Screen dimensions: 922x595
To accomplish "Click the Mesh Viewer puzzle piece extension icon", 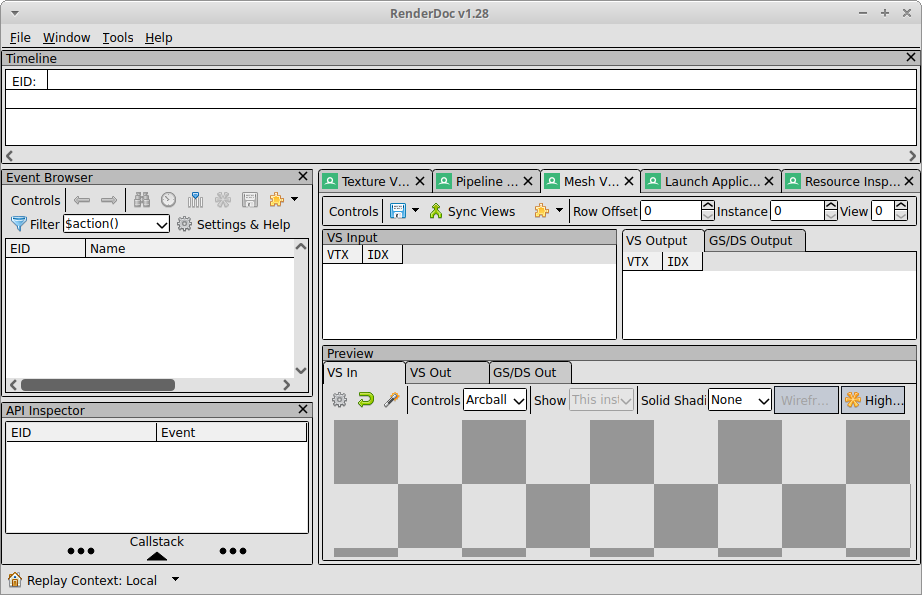I will coord(542,211).
